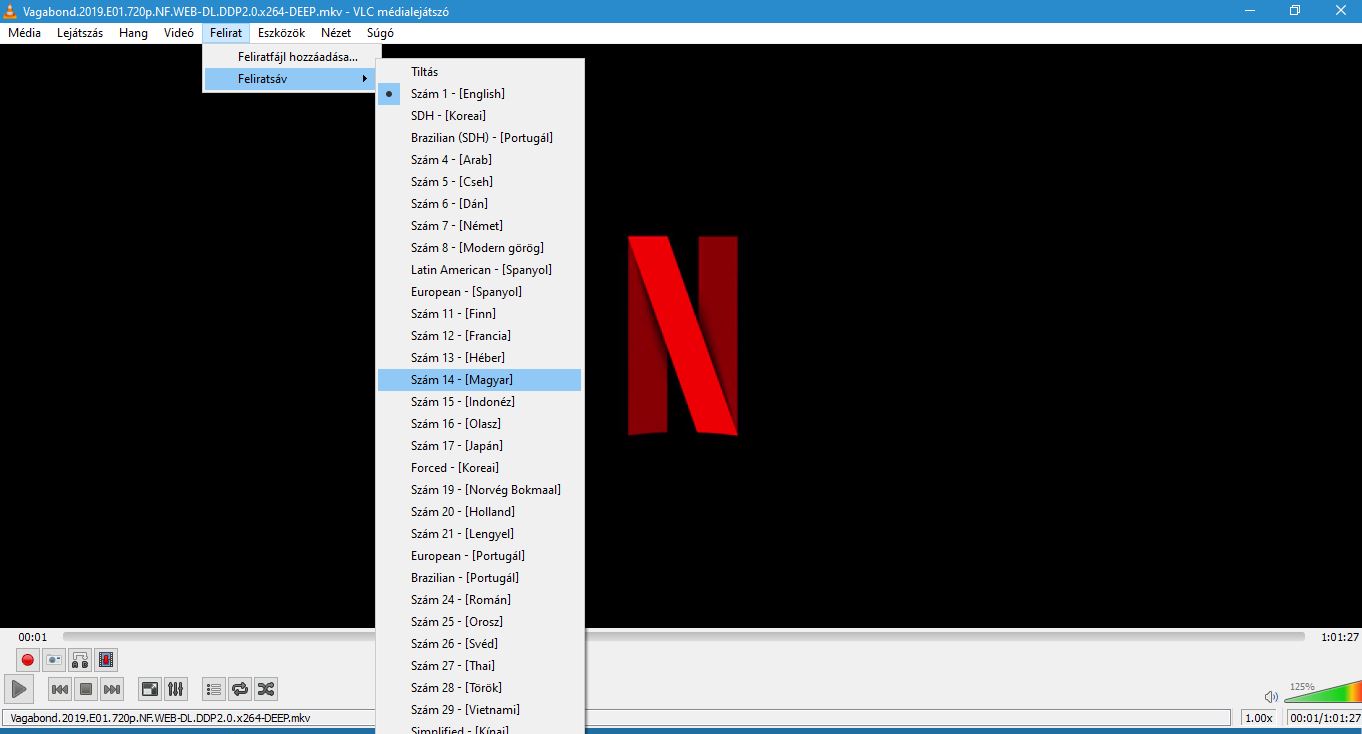This screenshot has height=734, width=1362.
Task: Open the Hang menu
Action: tap(133, 33)
